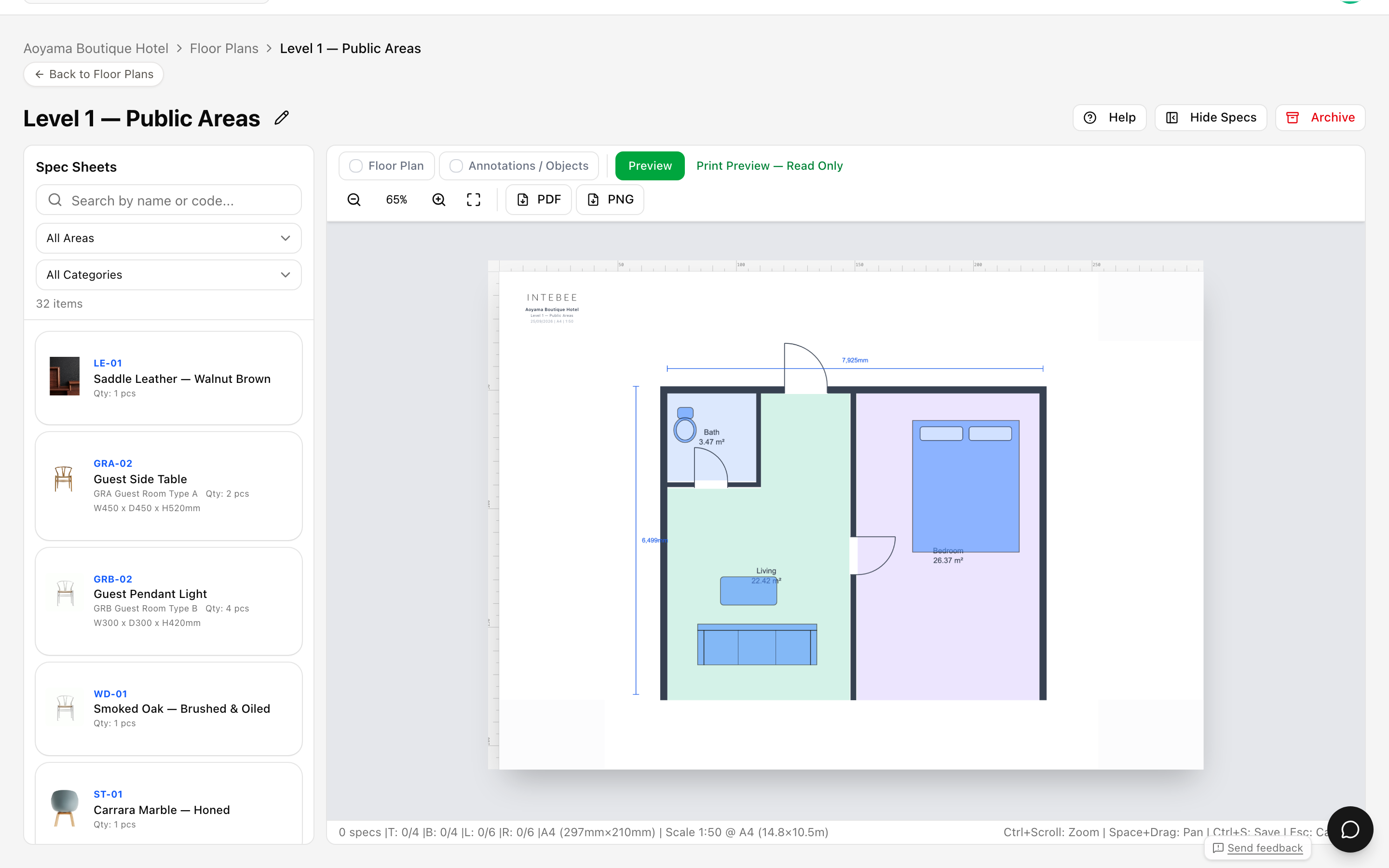Screen dimensions: 1389x868
Task: Switch to the Preview mode tab
Action: (x=650, y=166)
